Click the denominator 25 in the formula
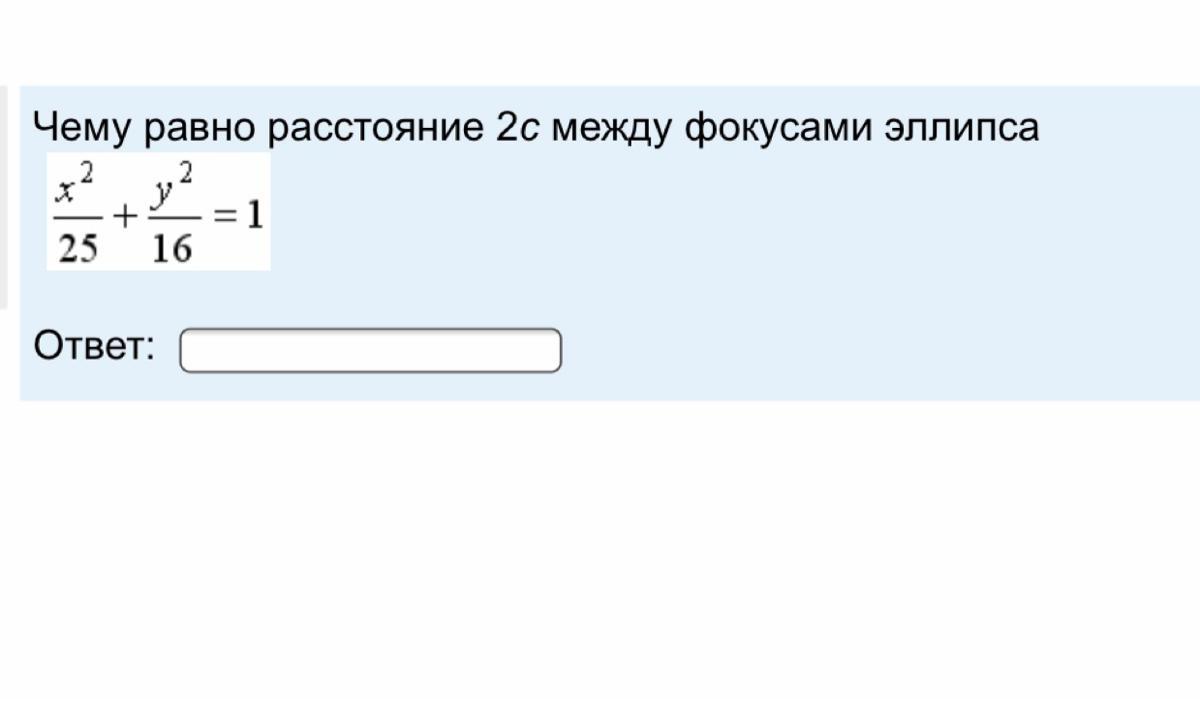This screenshot has width=1200, height=701. pos(78,247)
